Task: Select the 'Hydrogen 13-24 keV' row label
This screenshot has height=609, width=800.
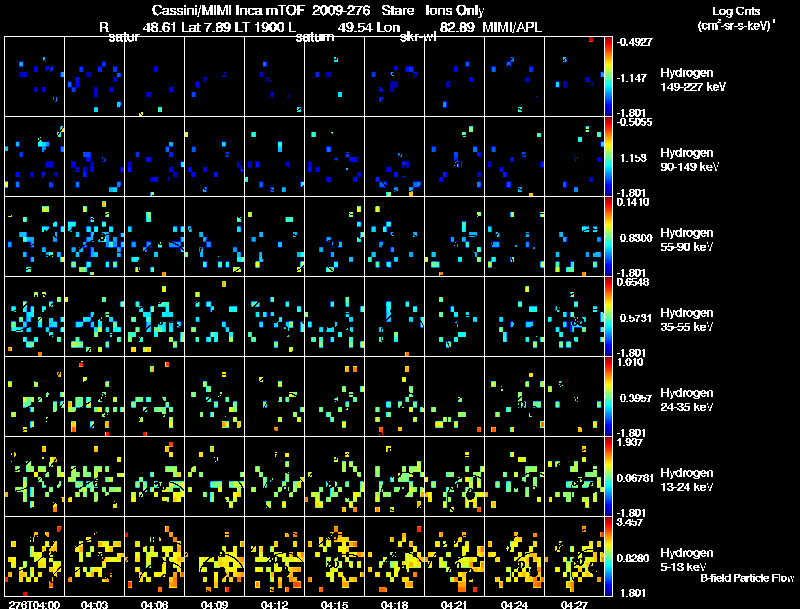Action: click(x=687, y=480)
